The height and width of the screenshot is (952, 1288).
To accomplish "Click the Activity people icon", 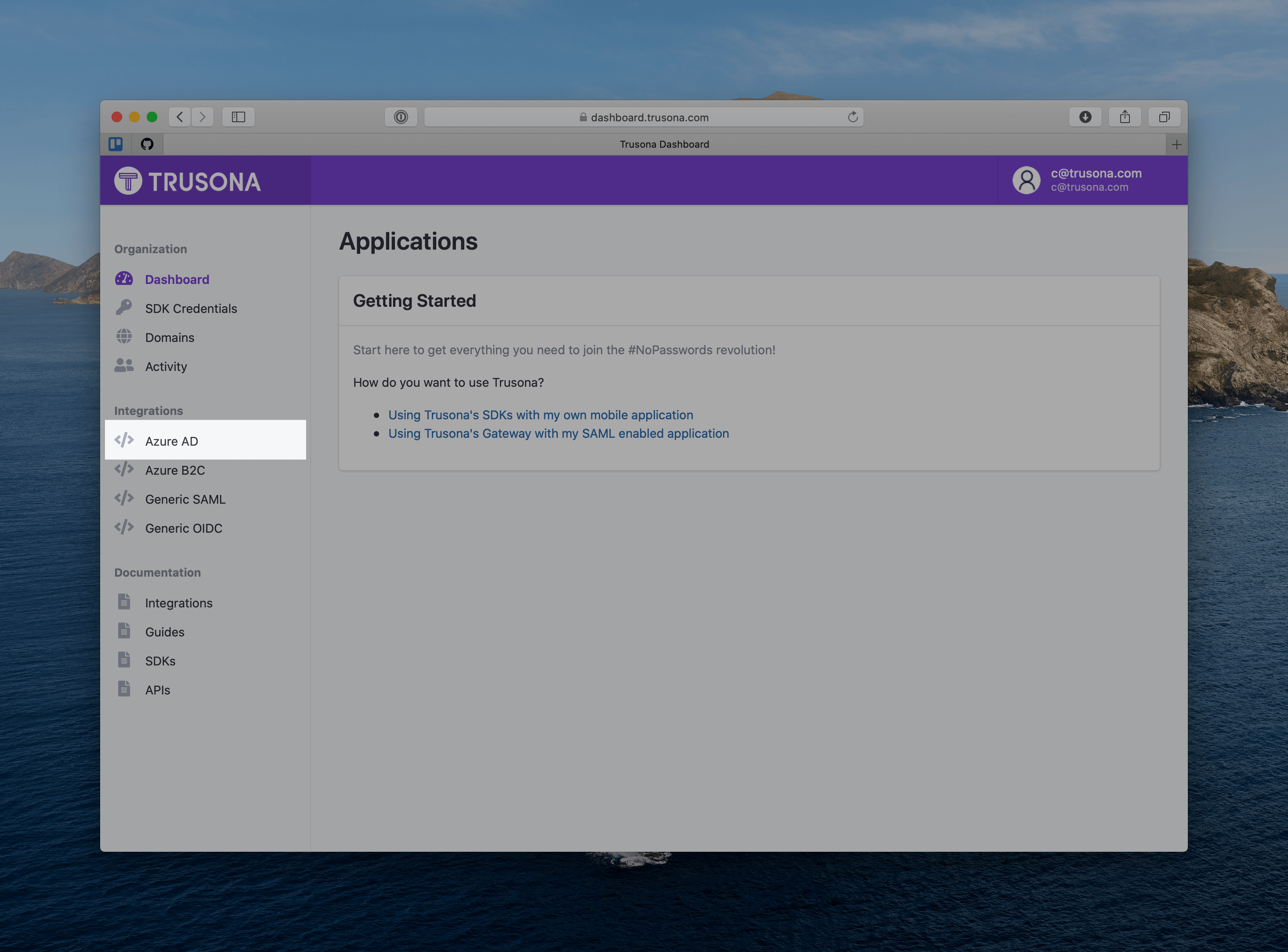I will click(124, 365).
